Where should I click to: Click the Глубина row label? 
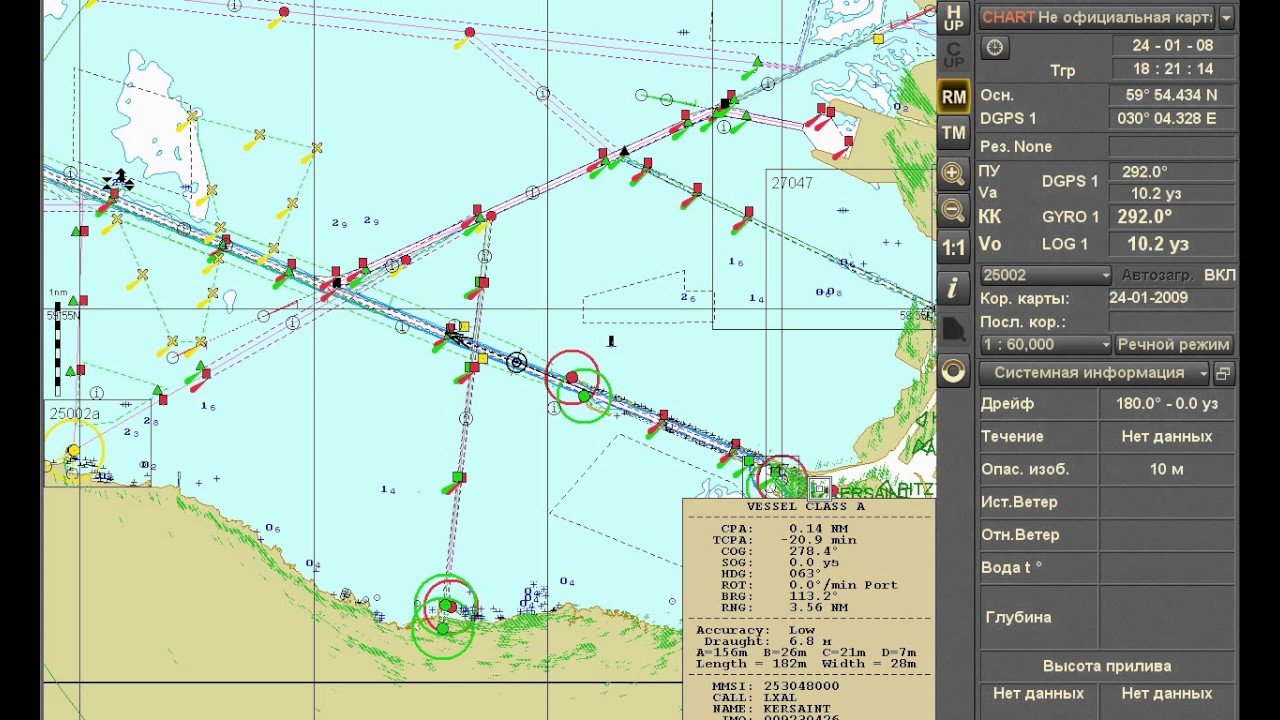(1018, 617)
